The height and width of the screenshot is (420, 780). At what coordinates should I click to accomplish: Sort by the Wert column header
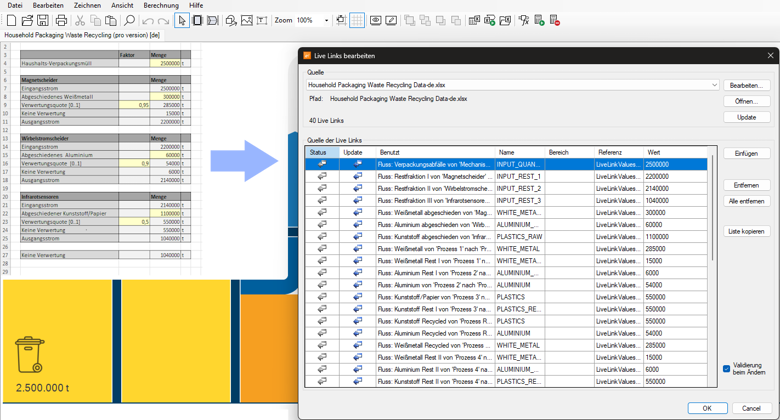pyautogui.click(x=675, y=152)
